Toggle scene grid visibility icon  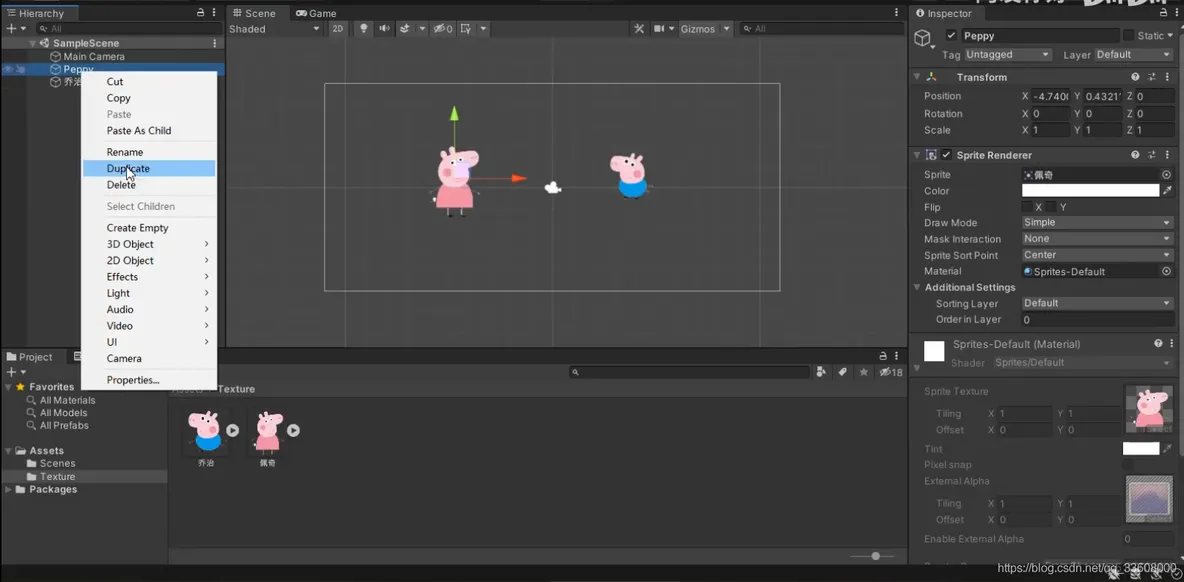tap(465, 29)
